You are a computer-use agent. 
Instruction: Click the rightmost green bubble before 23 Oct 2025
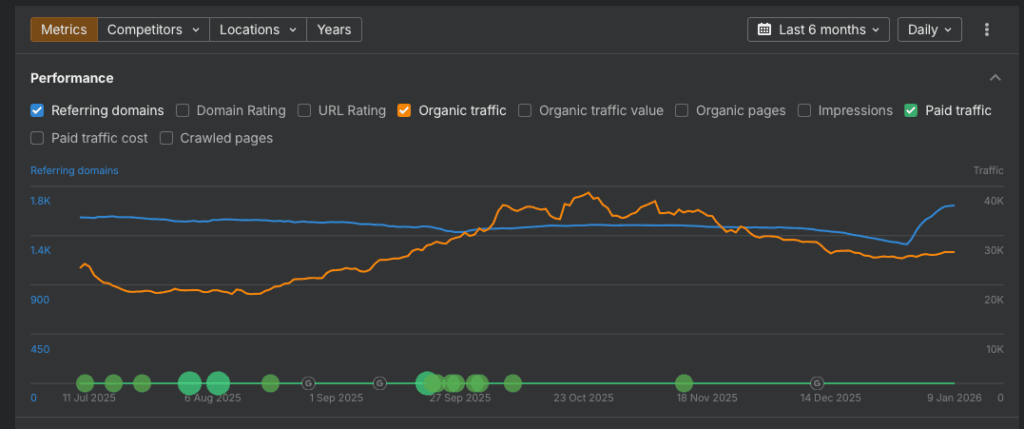point(513,383)
